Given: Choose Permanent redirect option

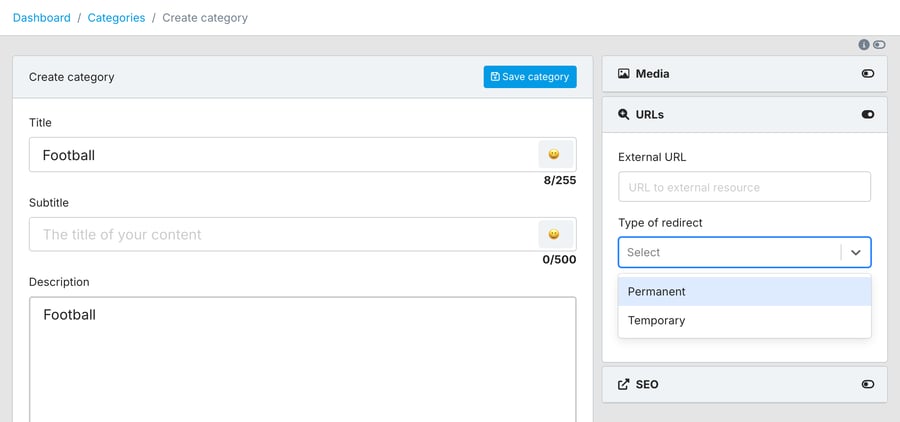Looking at the screenshot, I should point(744,292).
